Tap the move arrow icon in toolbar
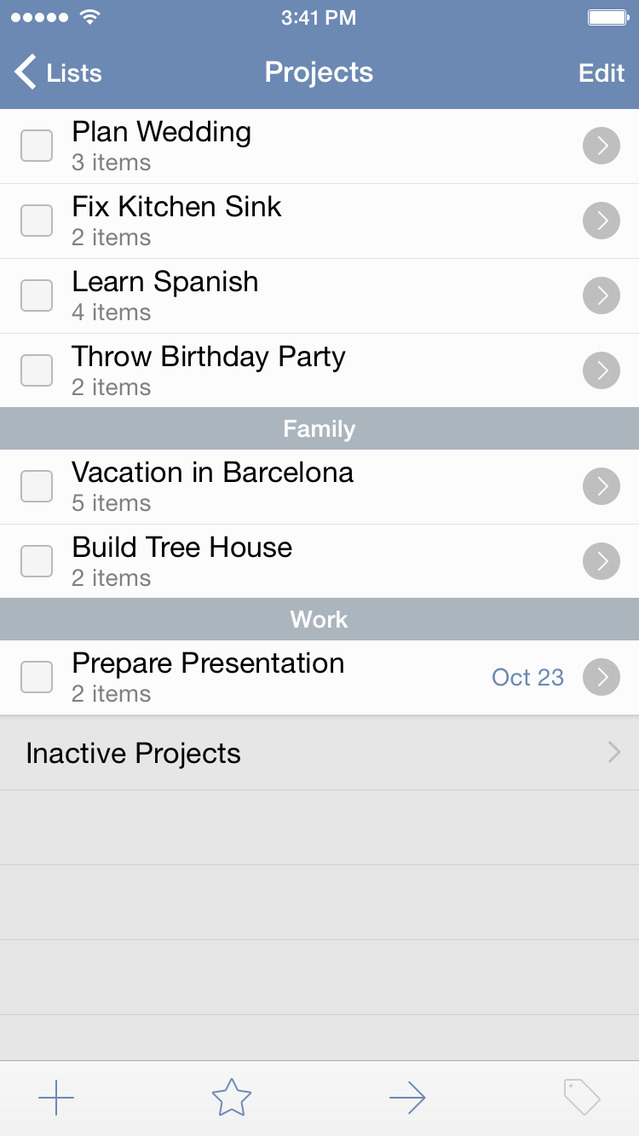 (407, 1098)
